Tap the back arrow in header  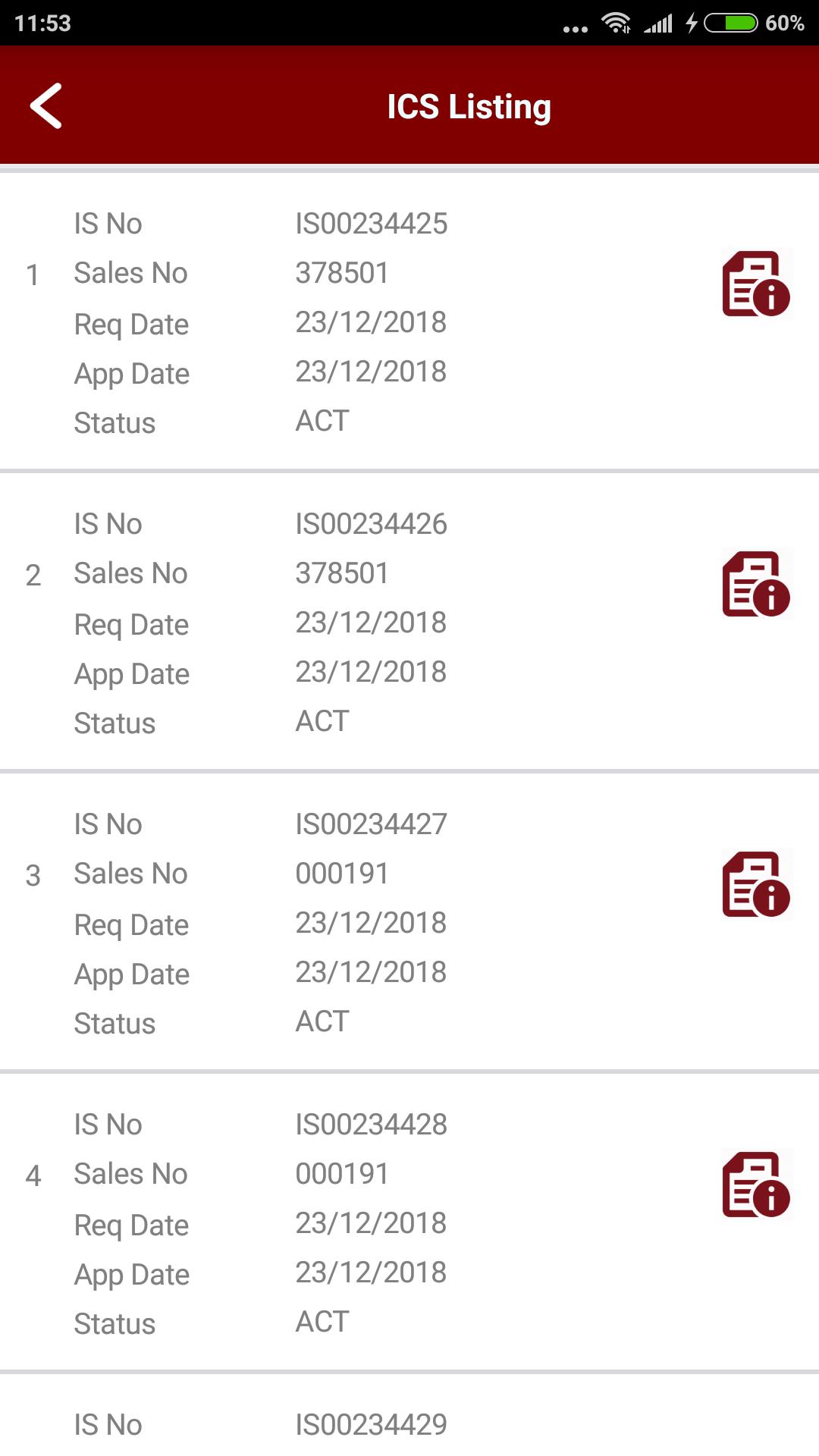click(x=46, y=106)
